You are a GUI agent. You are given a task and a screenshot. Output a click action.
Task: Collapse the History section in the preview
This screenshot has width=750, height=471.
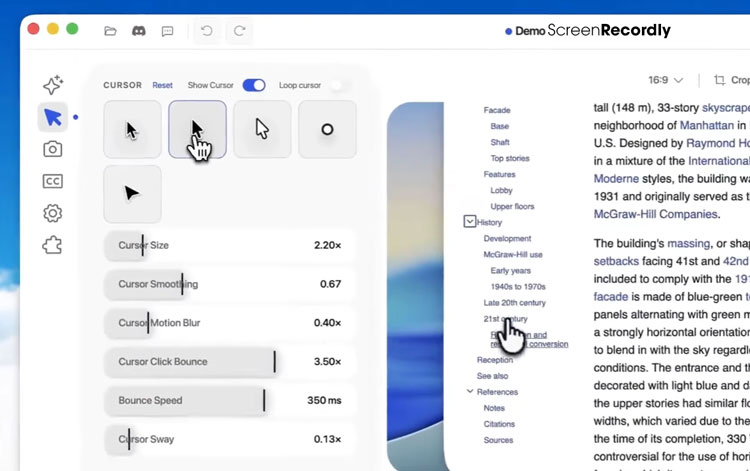pos(470,221)
